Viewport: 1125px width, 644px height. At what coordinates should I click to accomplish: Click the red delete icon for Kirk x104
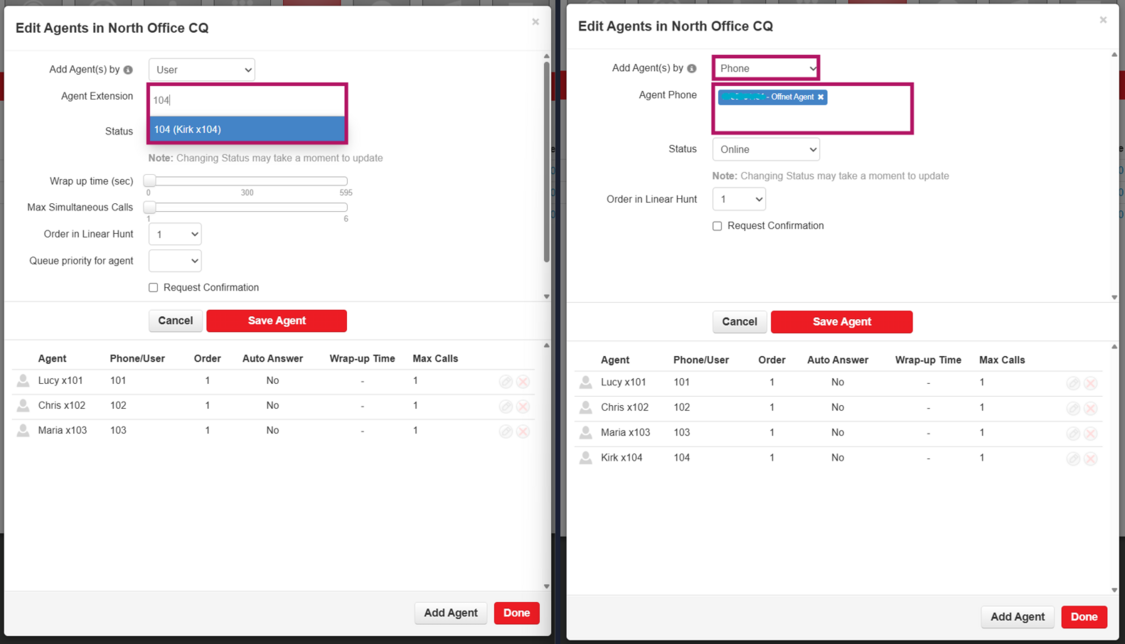click(x=1091, y=458)
